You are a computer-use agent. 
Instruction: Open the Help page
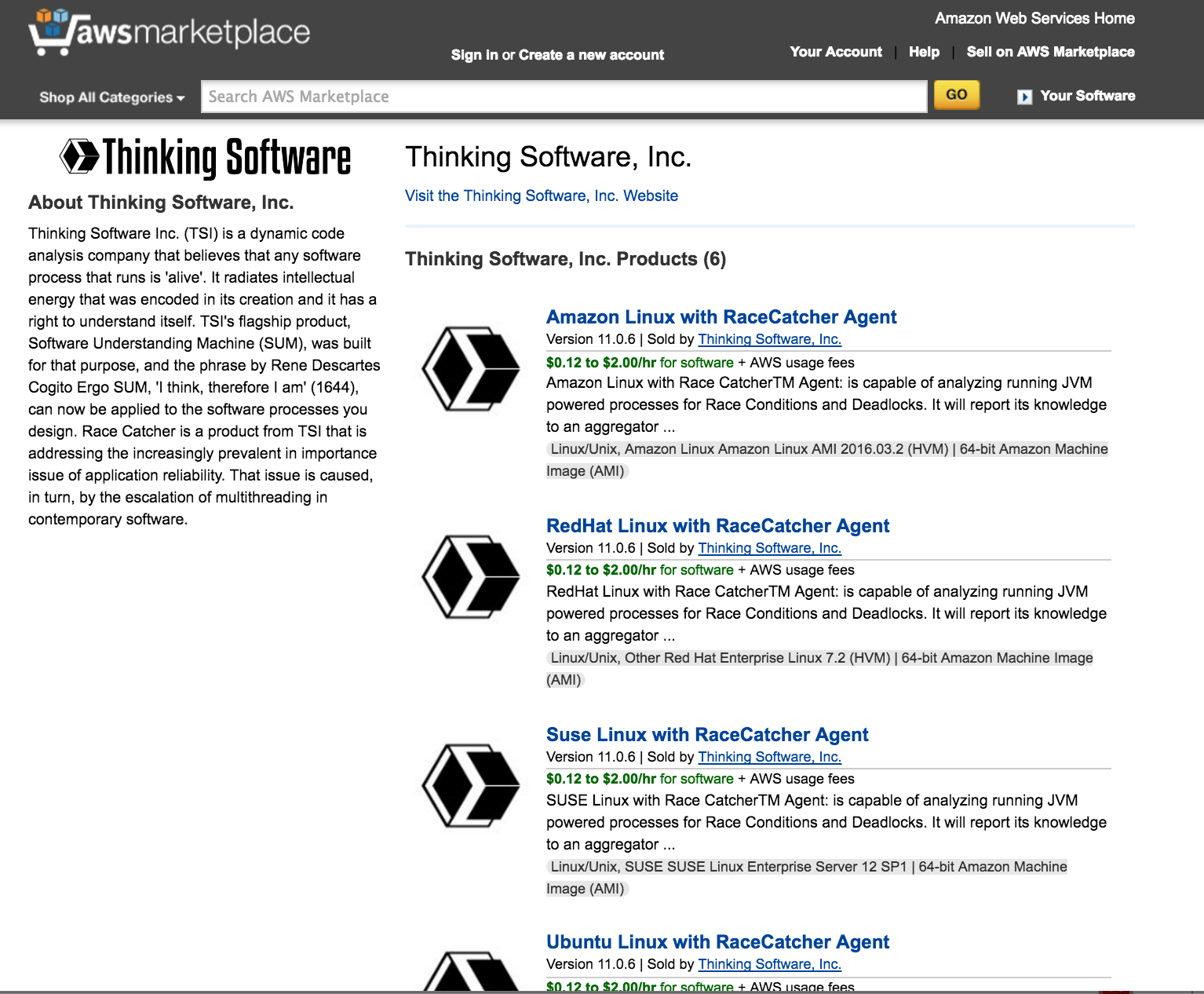924,52
